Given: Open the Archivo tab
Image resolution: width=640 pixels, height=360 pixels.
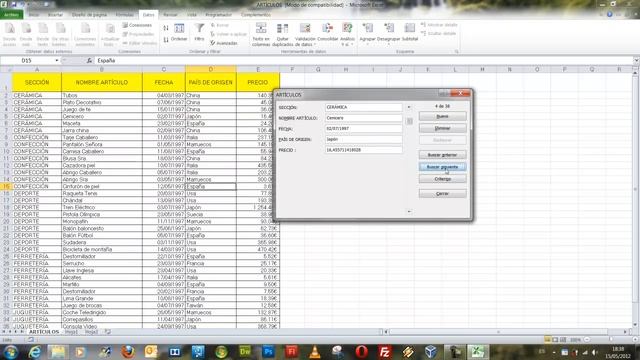Looking at the screenshot, I should point(11,15).
